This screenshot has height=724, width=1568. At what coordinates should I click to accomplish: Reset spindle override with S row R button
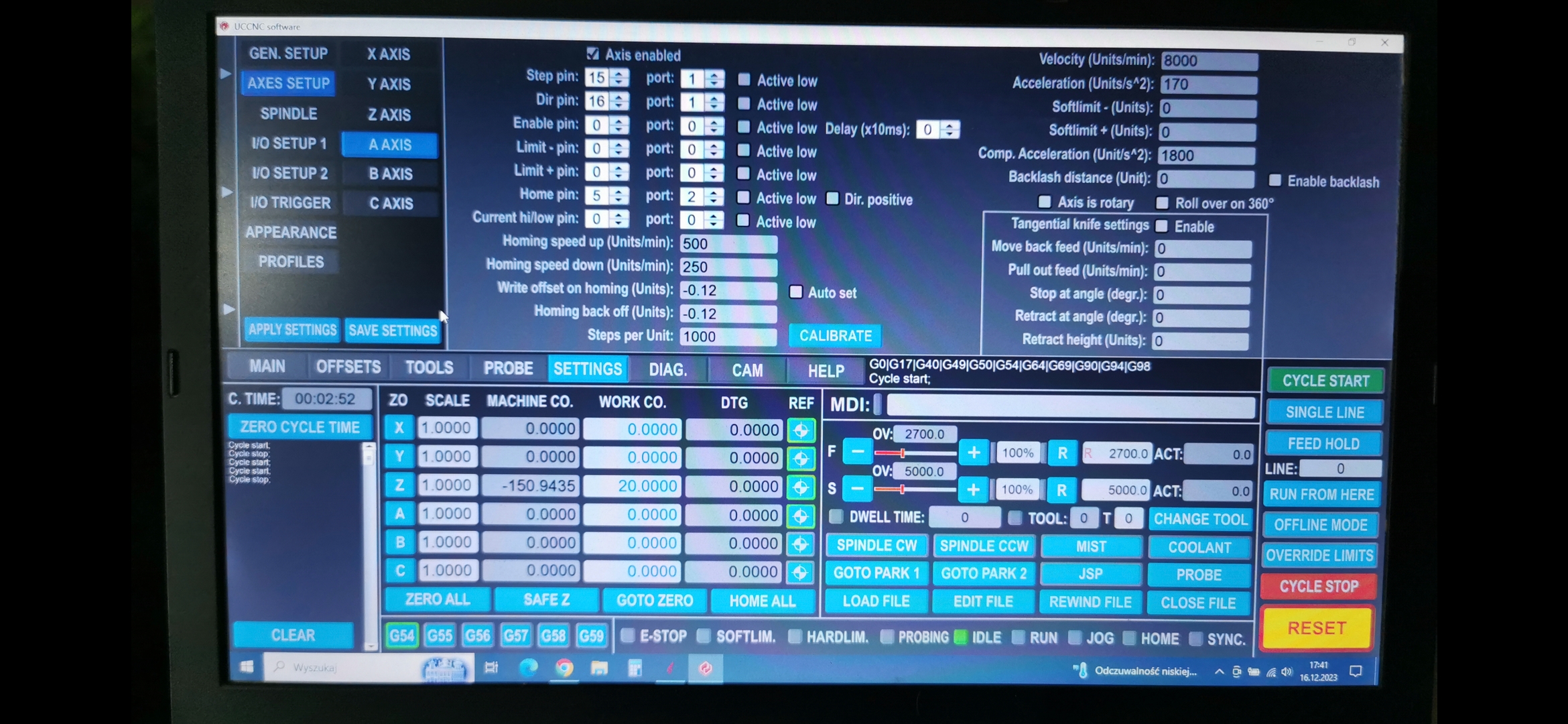click(1061, 491)
